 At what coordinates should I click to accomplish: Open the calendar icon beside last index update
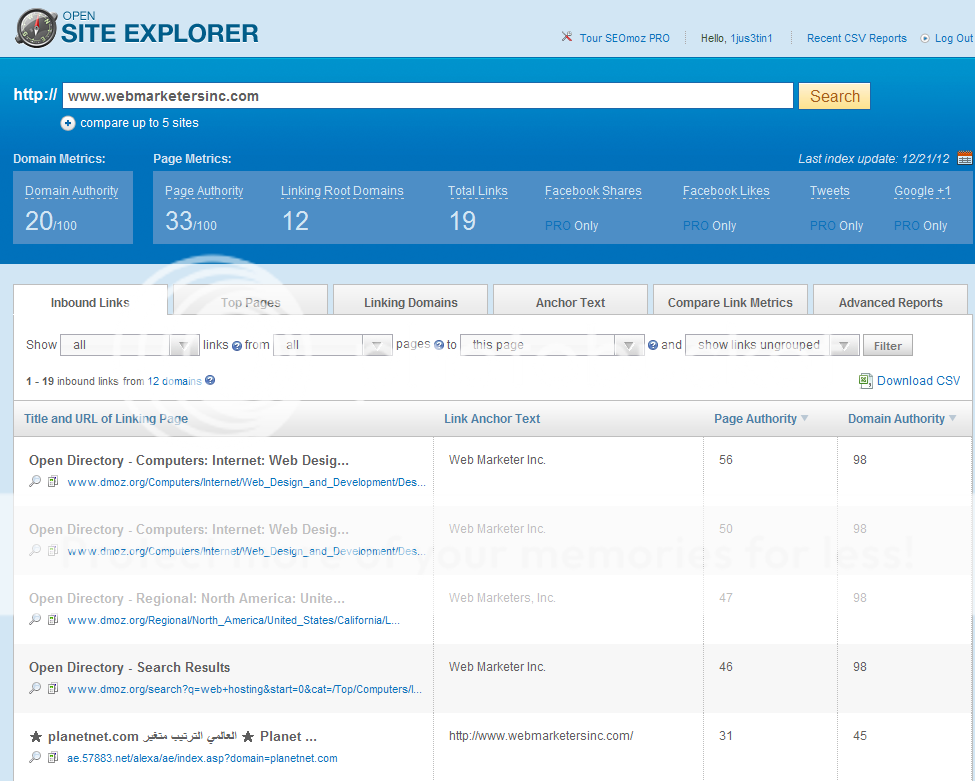964,158
